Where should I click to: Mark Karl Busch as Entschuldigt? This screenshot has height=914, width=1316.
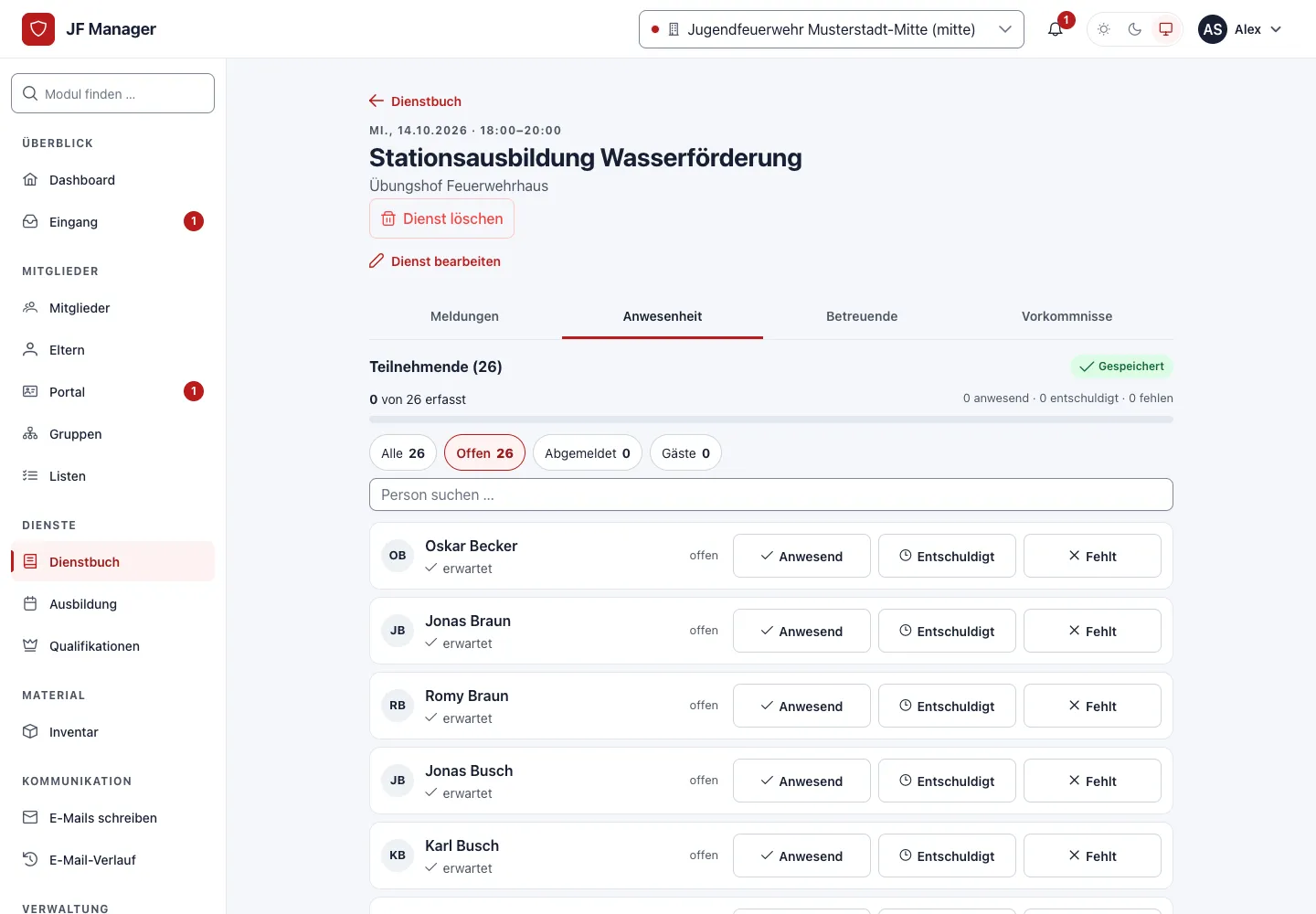coord(947,856)
